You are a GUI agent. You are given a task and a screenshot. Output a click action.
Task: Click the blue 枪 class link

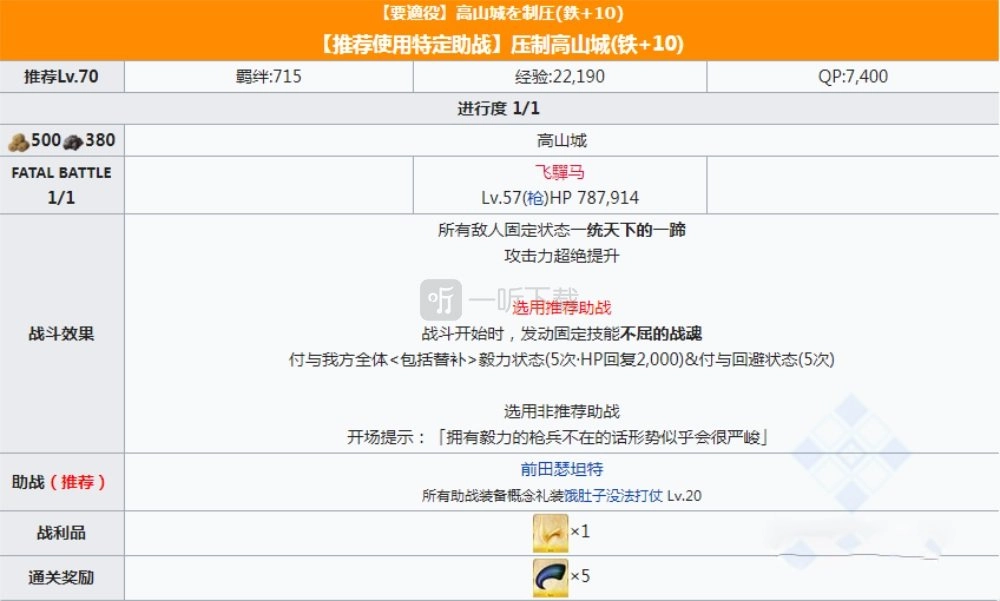(541, 198)
